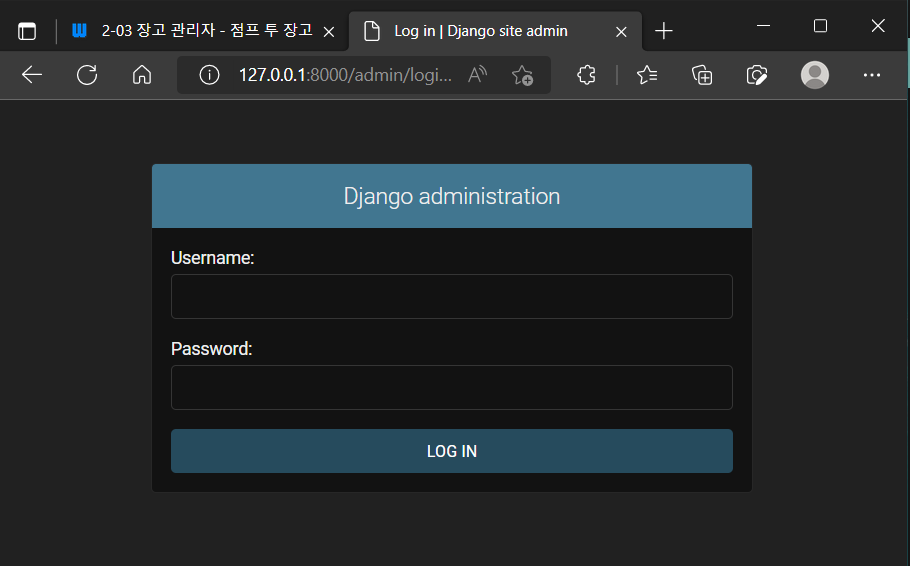
Task: Minimize the browser window
Action: (x=764, y=26)
